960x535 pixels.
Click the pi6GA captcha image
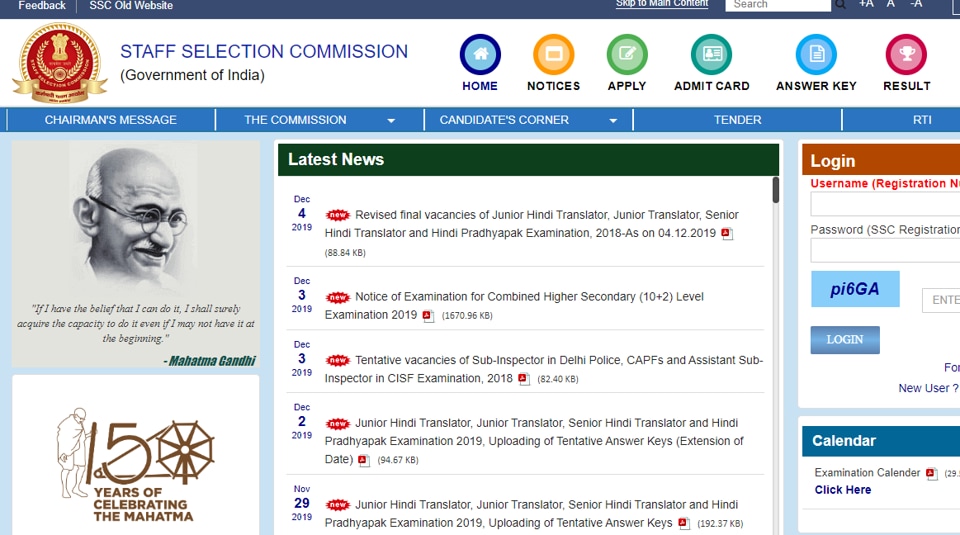855,289
